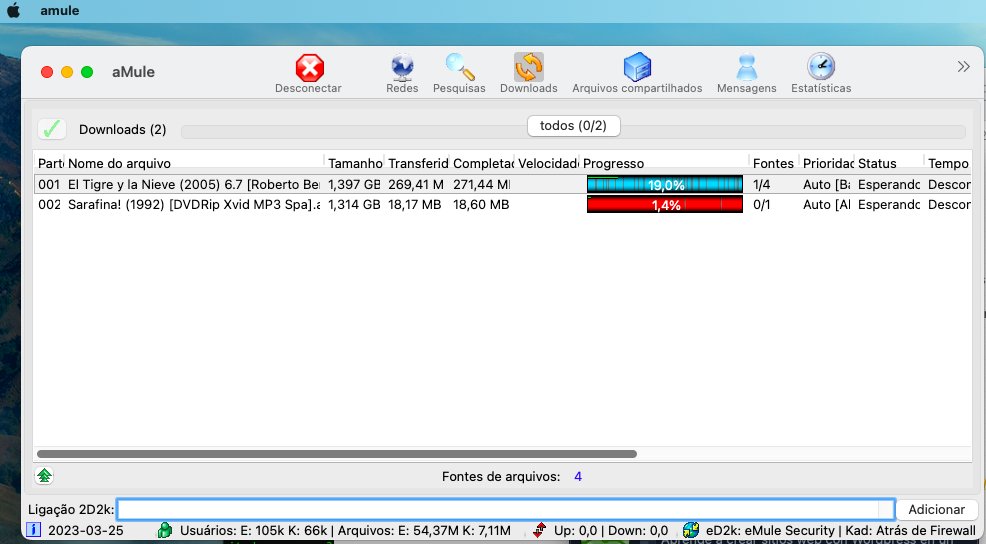Image resolution: width=986 pixels, height=544 pixels.
Task: Click the 1,397 GB size cell
Action: click(x=354, y=185)
